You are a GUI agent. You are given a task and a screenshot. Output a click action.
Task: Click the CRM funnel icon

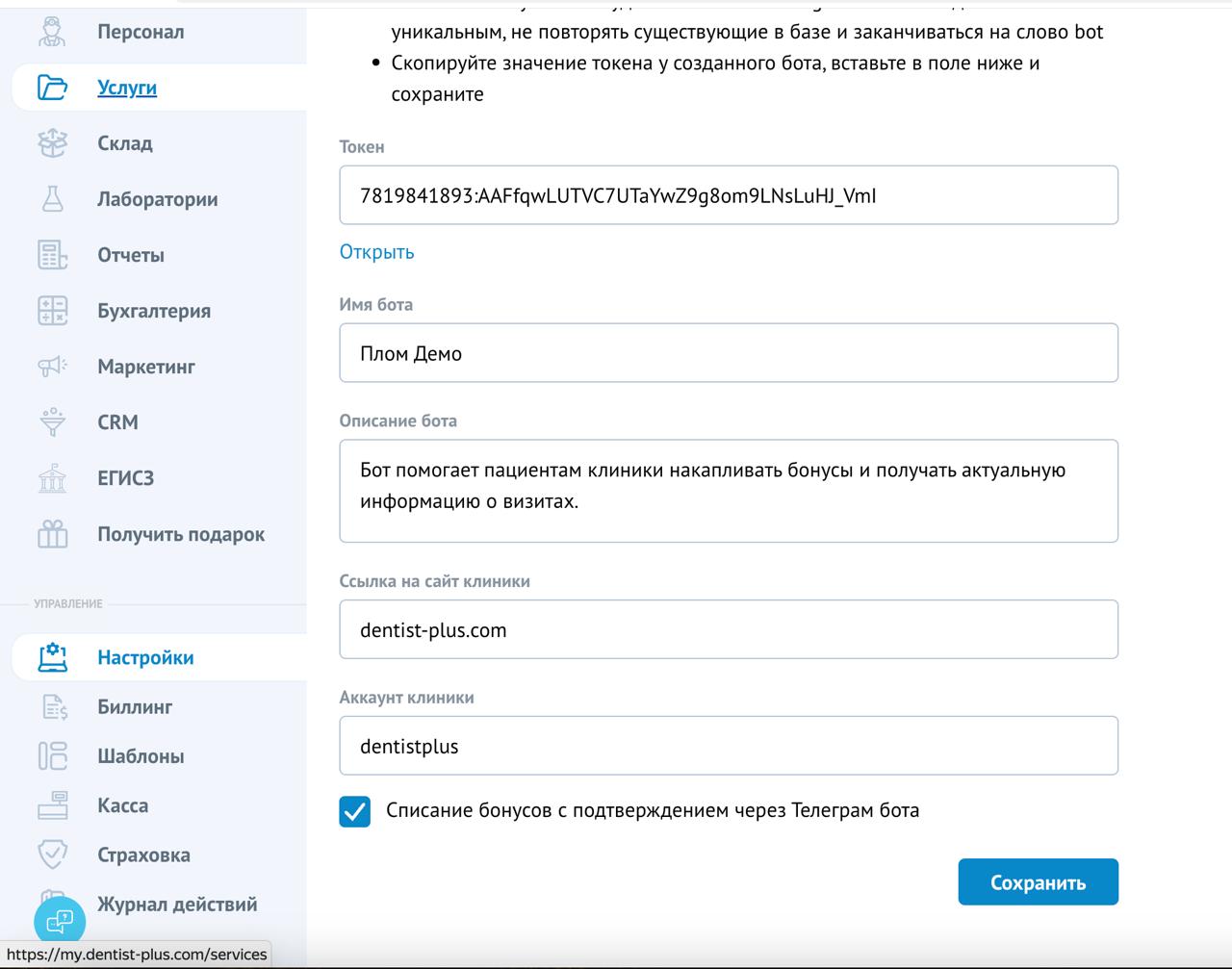(x=52, y=421)
